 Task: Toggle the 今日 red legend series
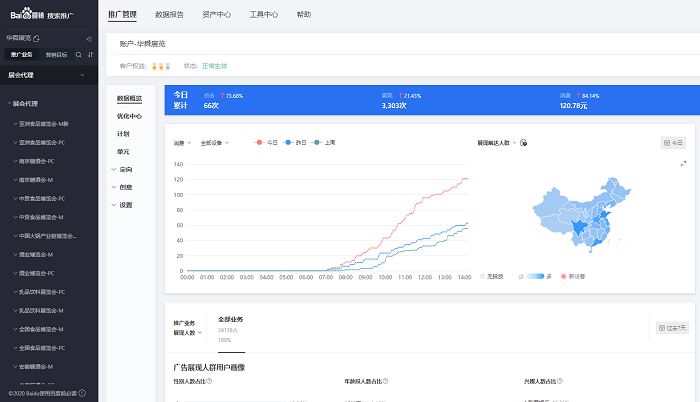coord(266,142)
